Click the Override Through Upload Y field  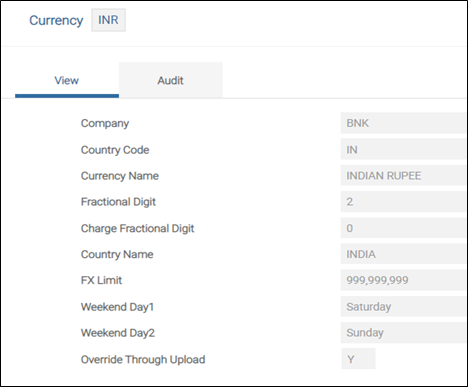(358, 359)
